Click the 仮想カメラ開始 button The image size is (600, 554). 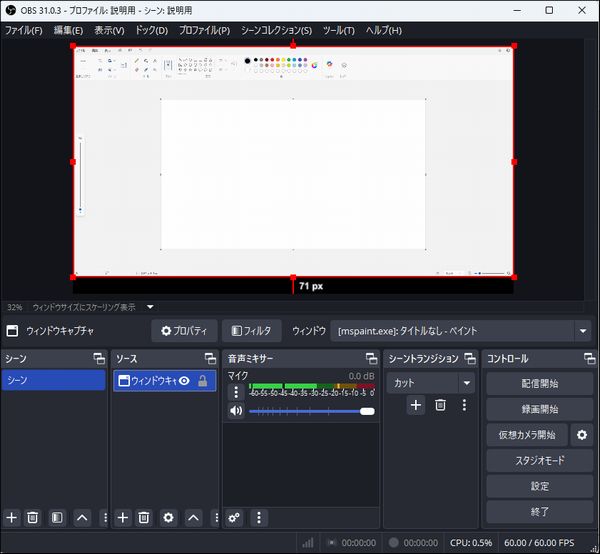pyautogui.click(x=527, y=435)
